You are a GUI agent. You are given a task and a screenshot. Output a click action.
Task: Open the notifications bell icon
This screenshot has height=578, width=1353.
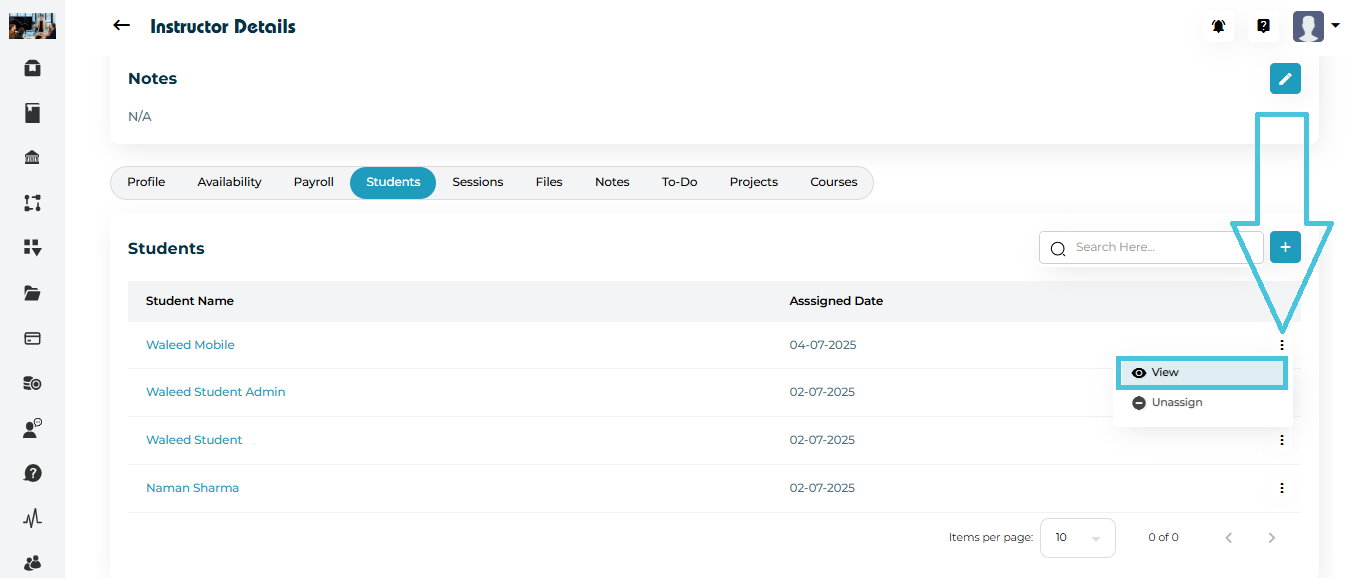tap(1218, 27)
